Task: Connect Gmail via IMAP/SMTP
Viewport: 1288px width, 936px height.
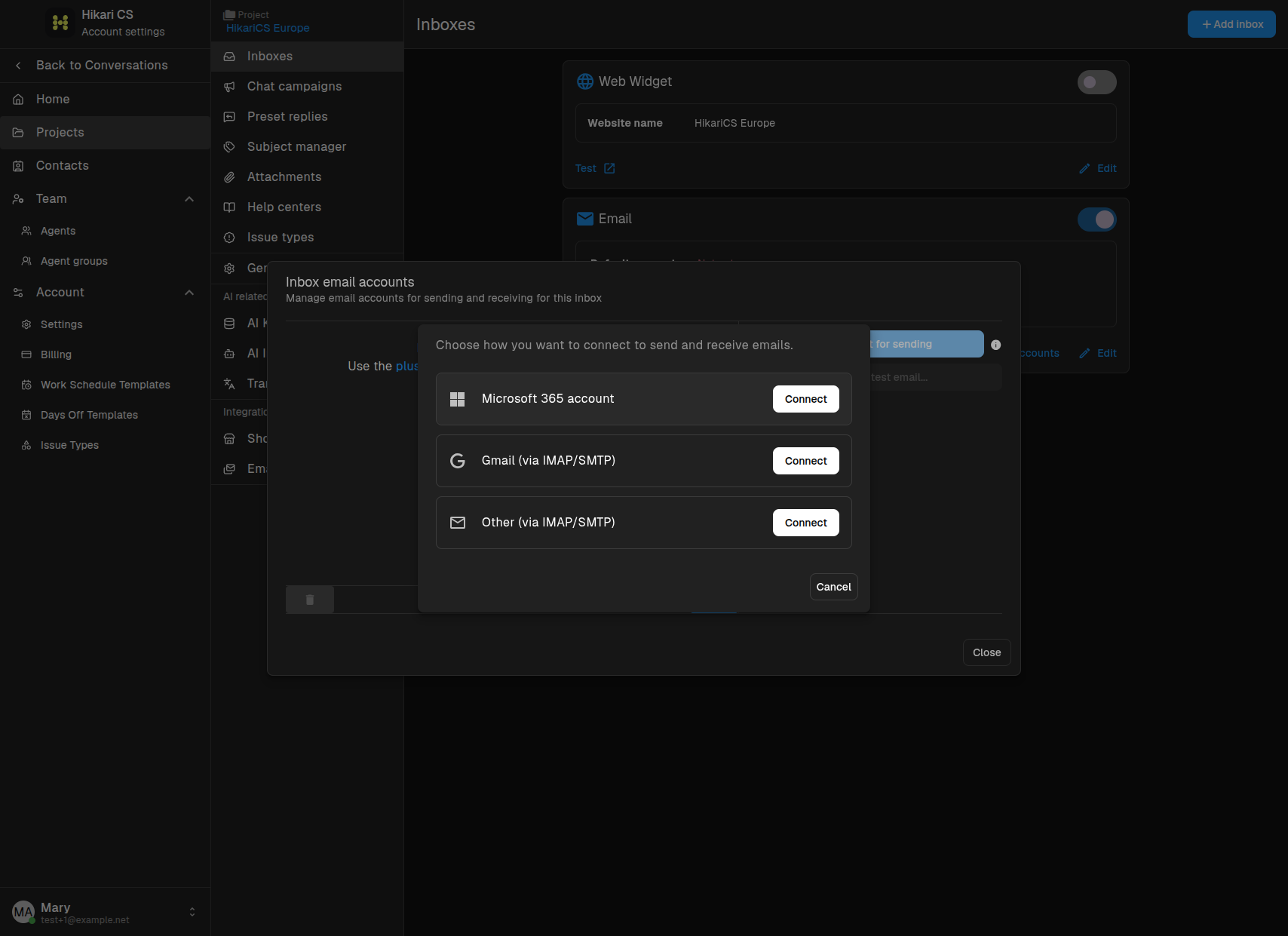Action: 805,461
